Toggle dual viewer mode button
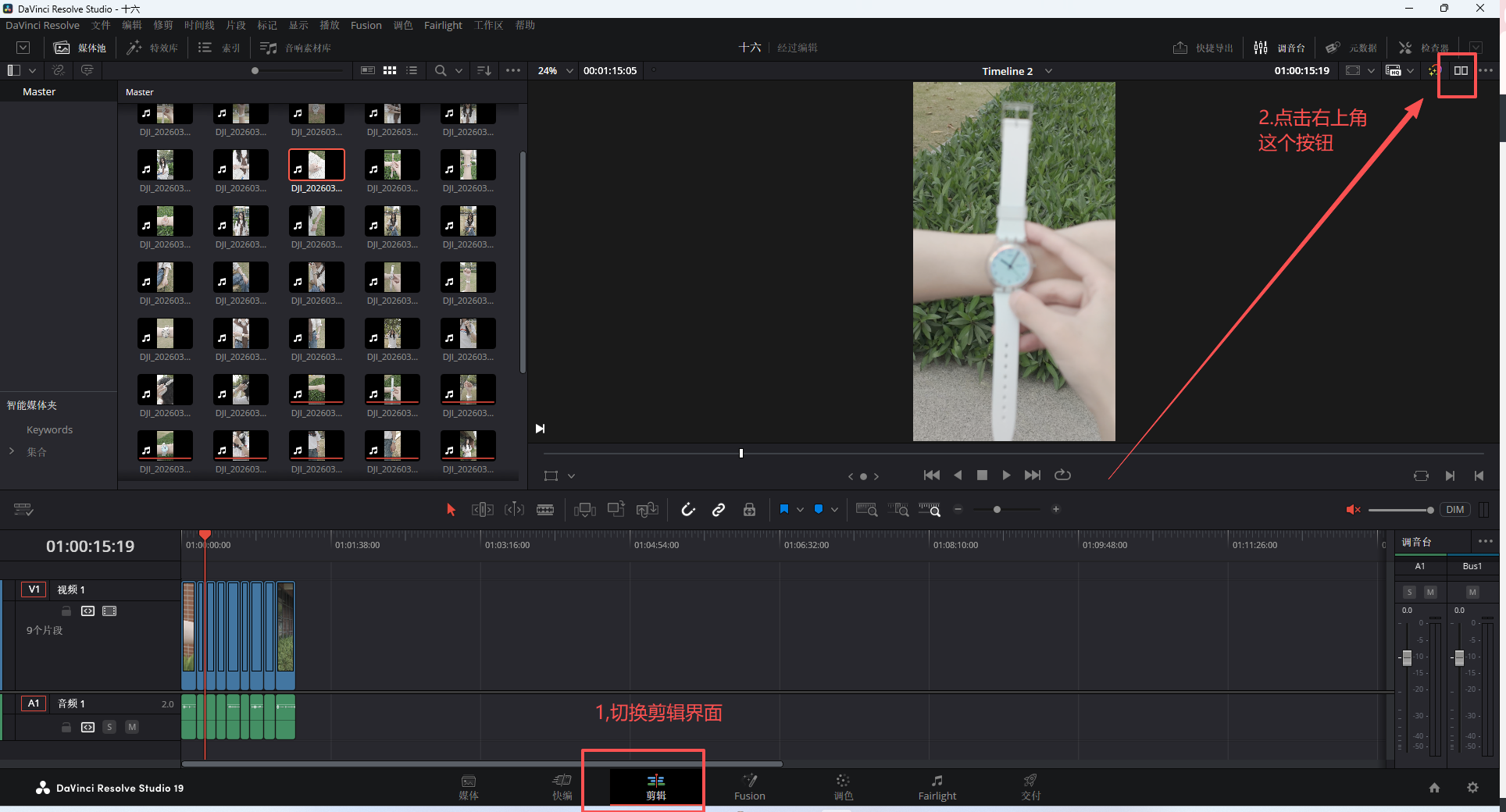This screenshot has width=1506, height=812. coord(1460,70)
